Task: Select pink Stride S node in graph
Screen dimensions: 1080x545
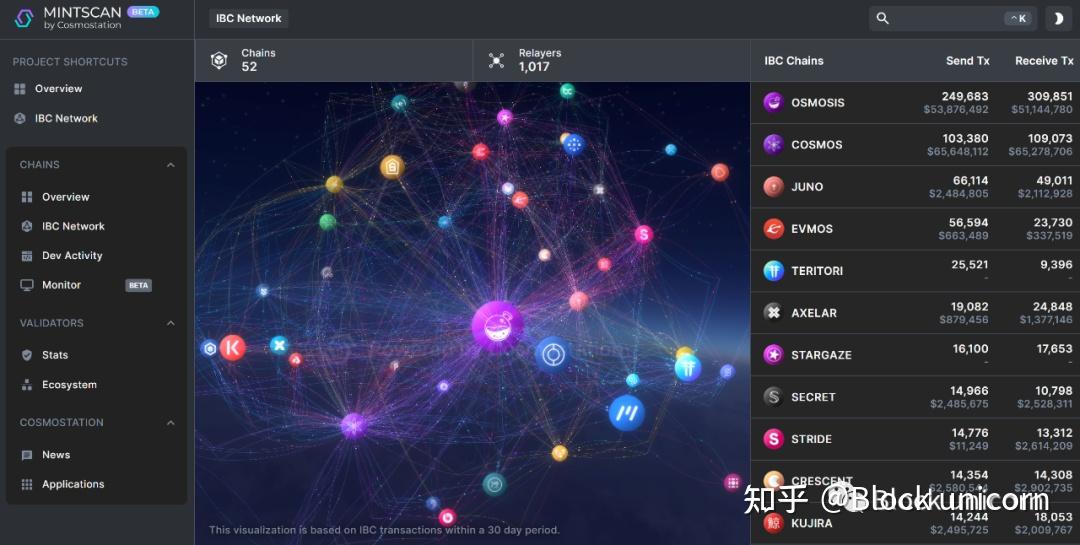Action: (x=643, y=234)
